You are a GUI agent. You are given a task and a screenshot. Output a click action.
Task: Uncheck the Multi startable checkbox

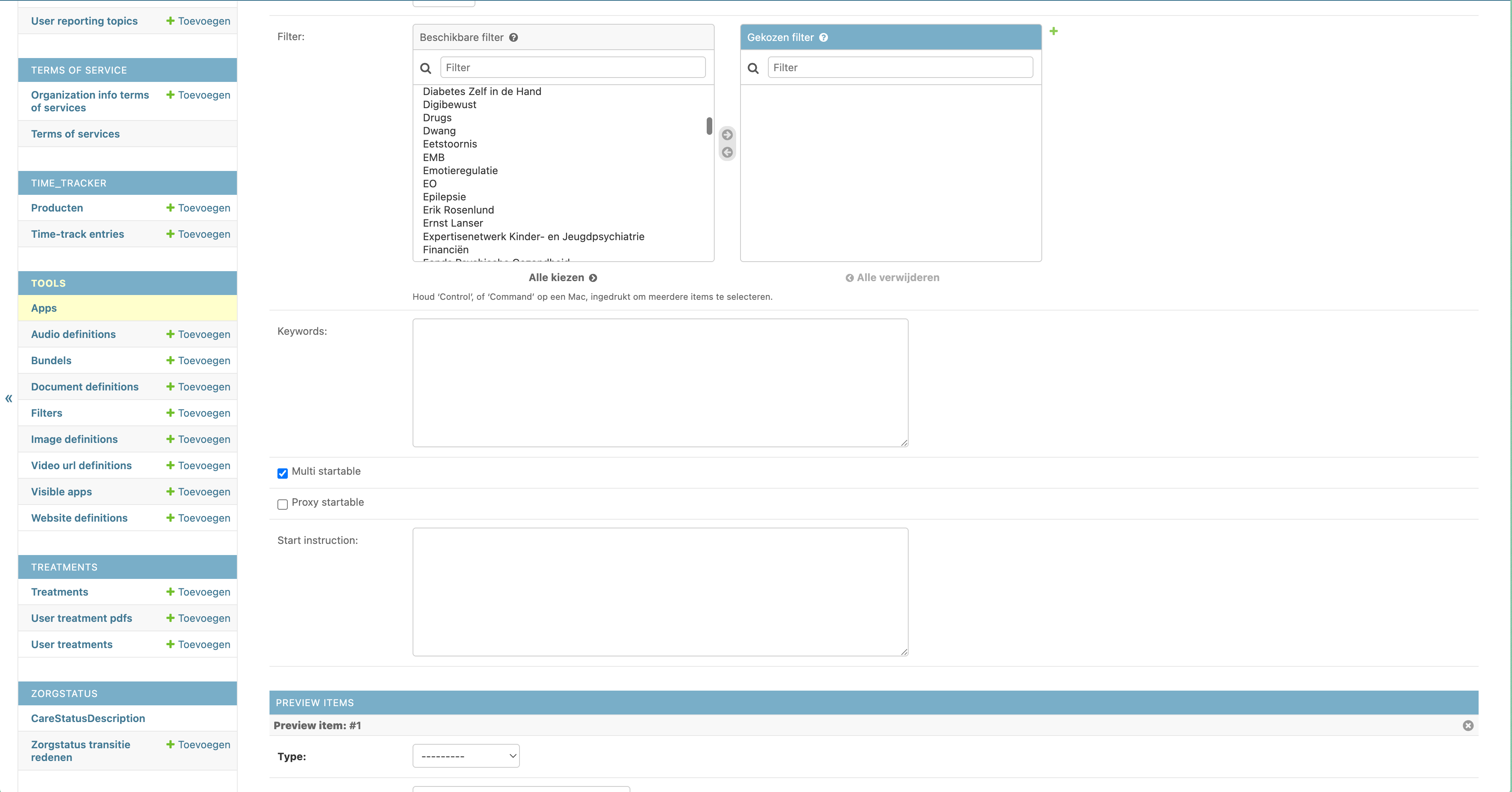[282, 473]
